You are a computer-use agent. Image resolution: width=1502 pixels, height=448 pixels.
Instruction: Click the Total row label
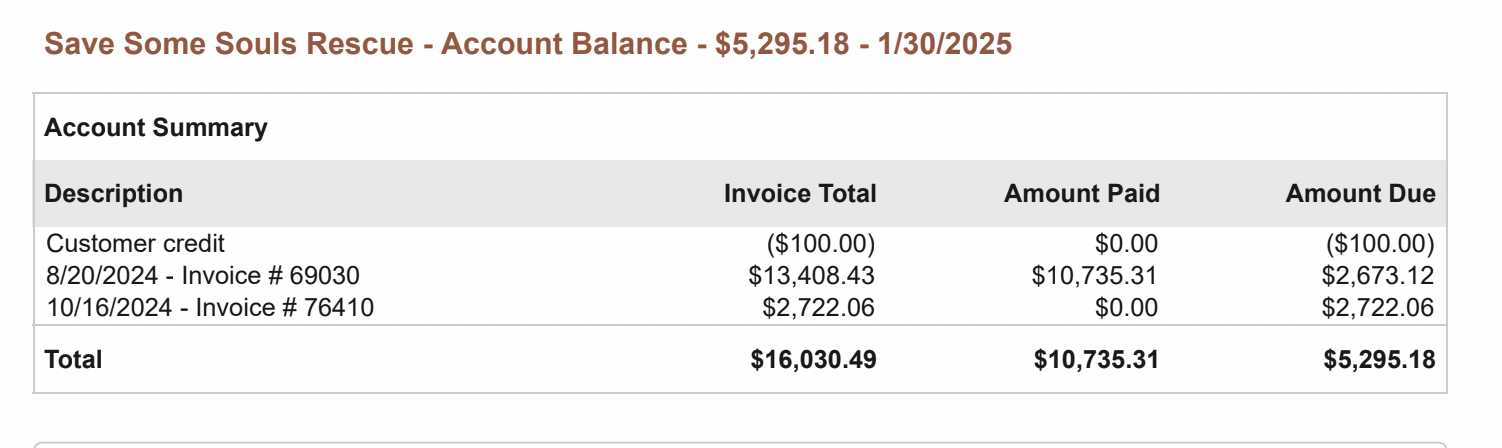pyautogui.click(x=73, y=360)
